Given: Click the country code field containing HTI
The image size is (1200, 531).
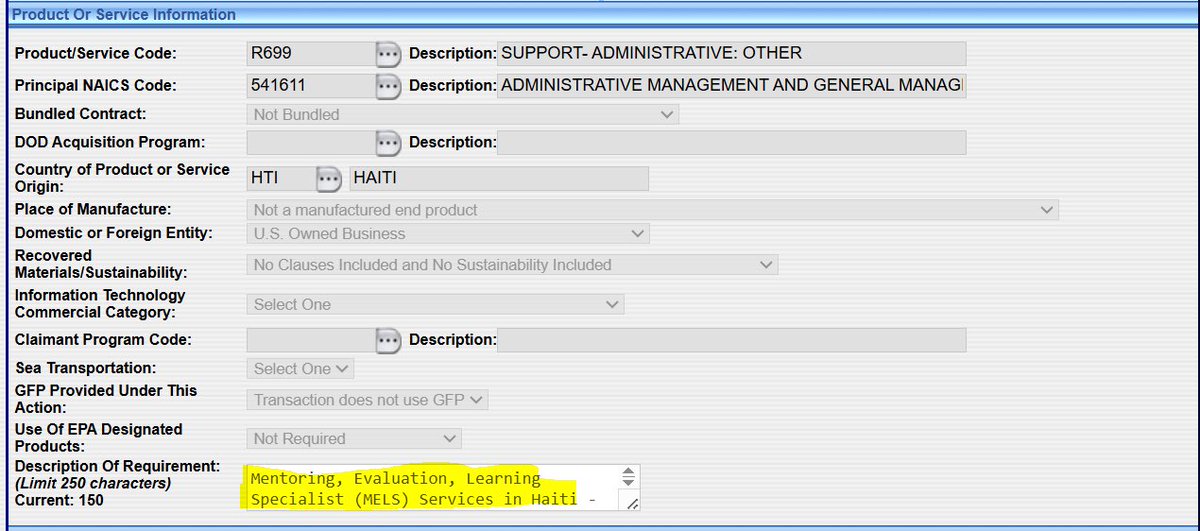Looking at the screenshot, I should pyautogui.click(x=279, y=179).
